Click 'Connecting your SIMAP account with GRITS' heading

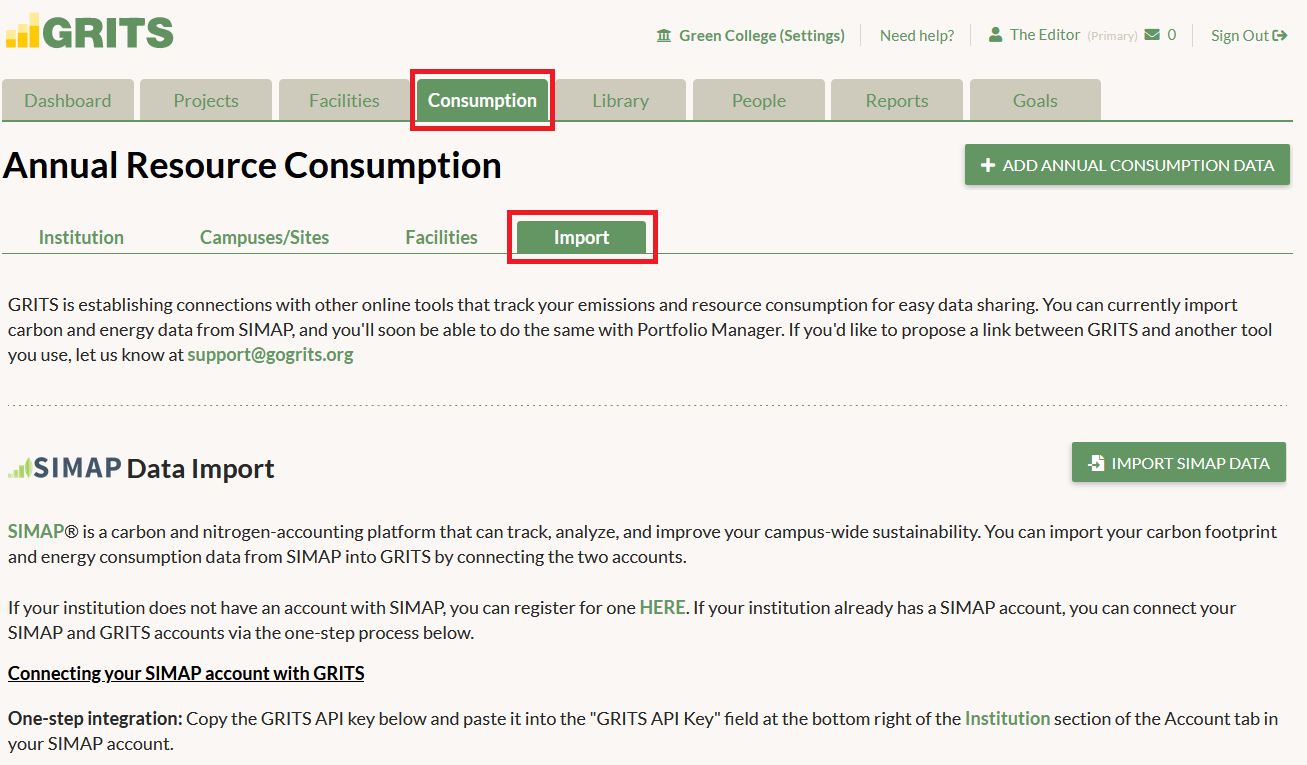point(186,673)
